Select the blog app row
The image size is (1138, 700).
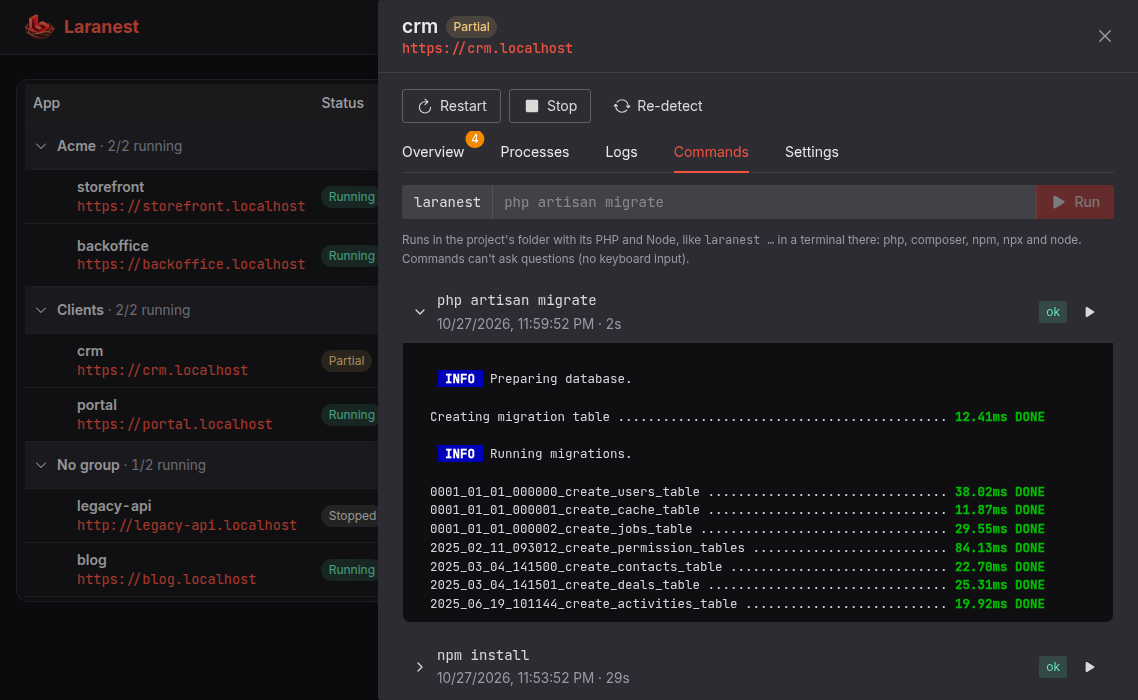click(x=202, y=570)
